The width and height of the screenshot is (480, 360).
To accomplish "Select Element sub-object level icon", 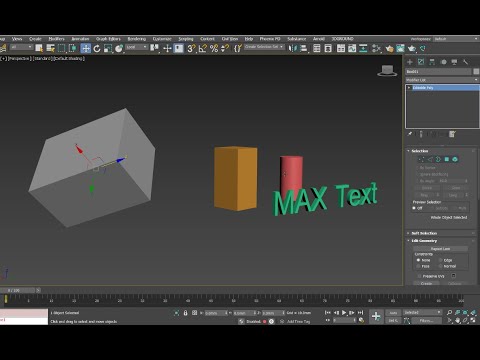I will tap(455, 159).
